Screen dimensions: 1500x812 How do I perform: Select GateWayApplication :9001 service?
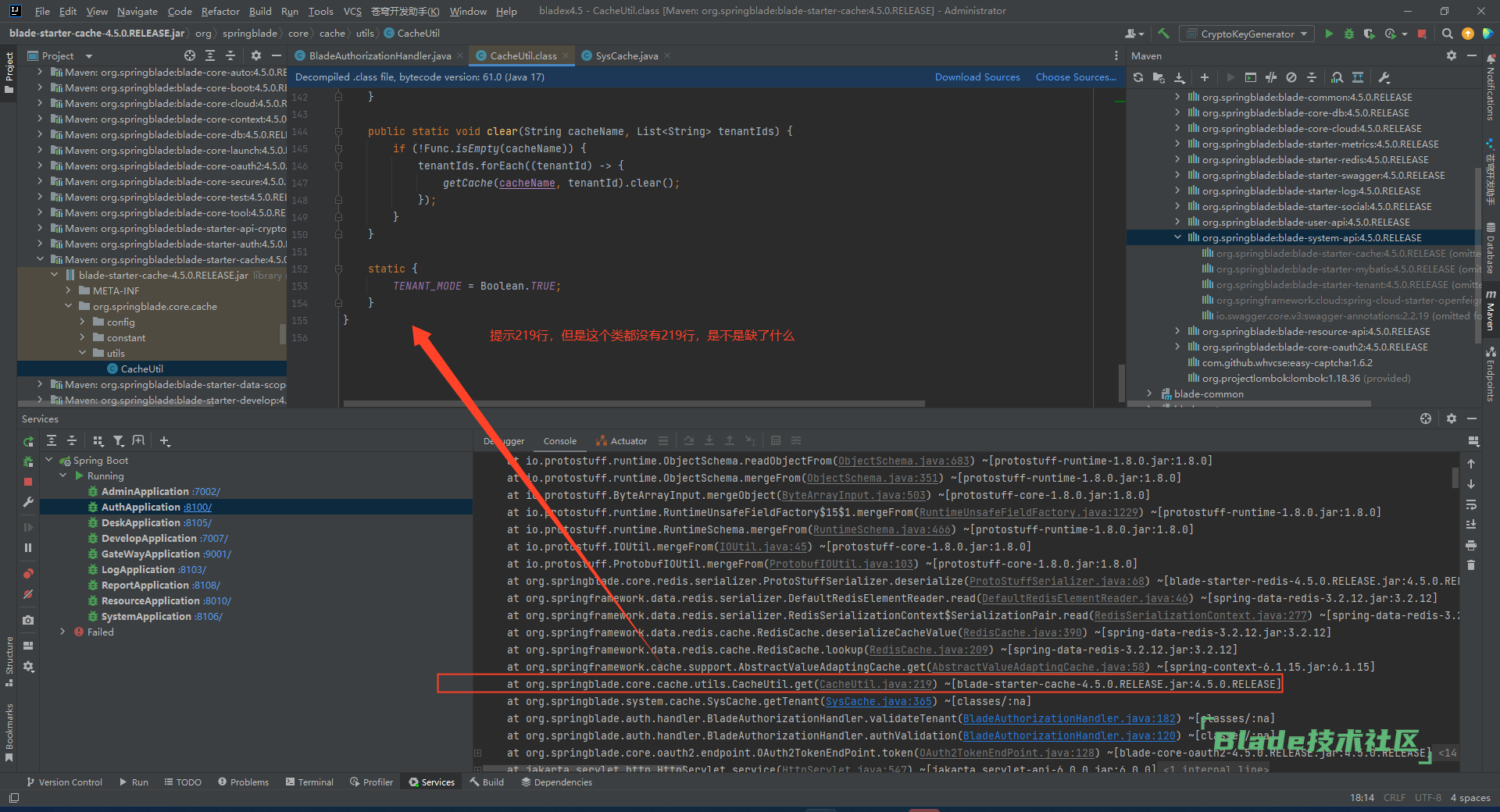(x=166, y=554)
